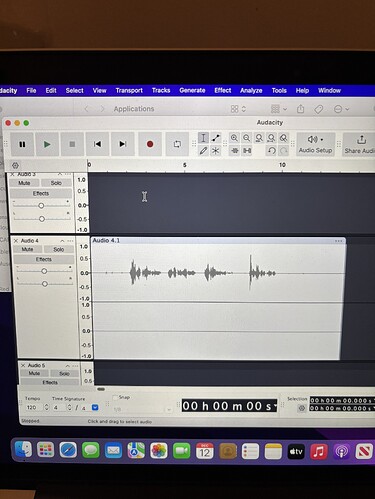
Task: Open the Analyze menu
Action: [x=251, y=90]
